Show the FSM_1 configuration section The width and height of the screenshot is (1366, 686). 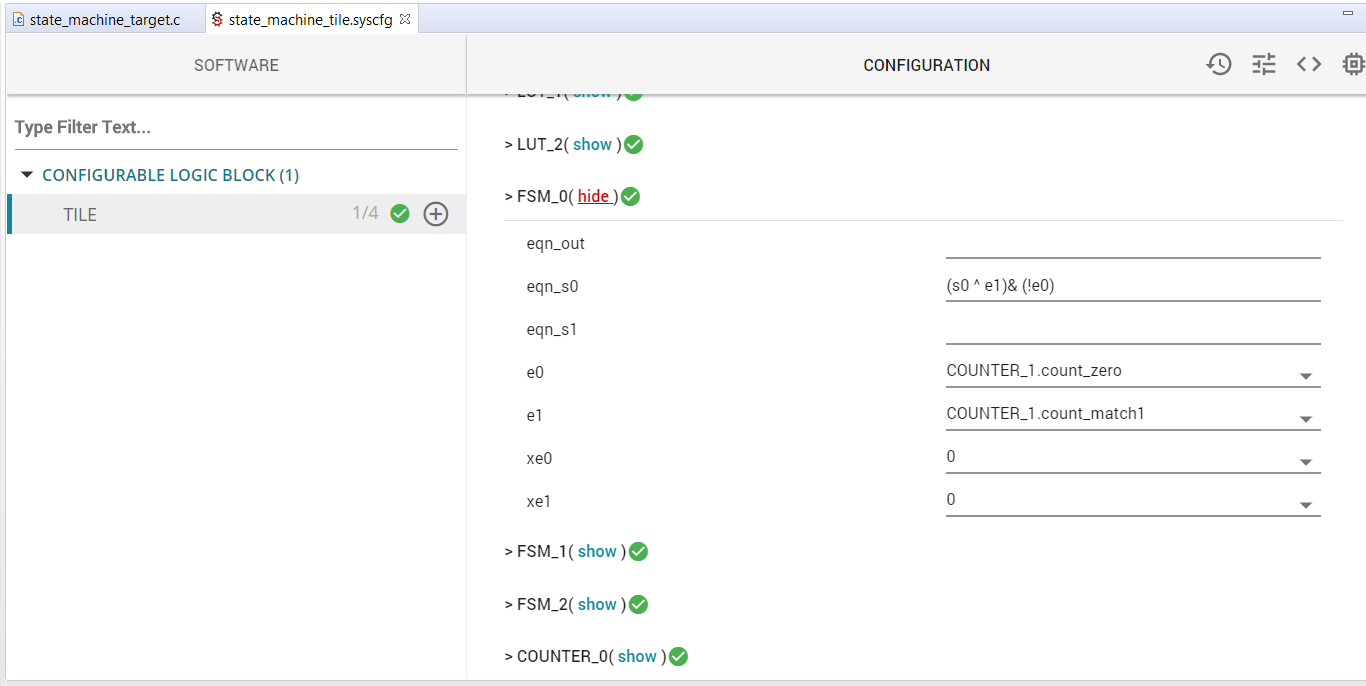coord(597,551)
